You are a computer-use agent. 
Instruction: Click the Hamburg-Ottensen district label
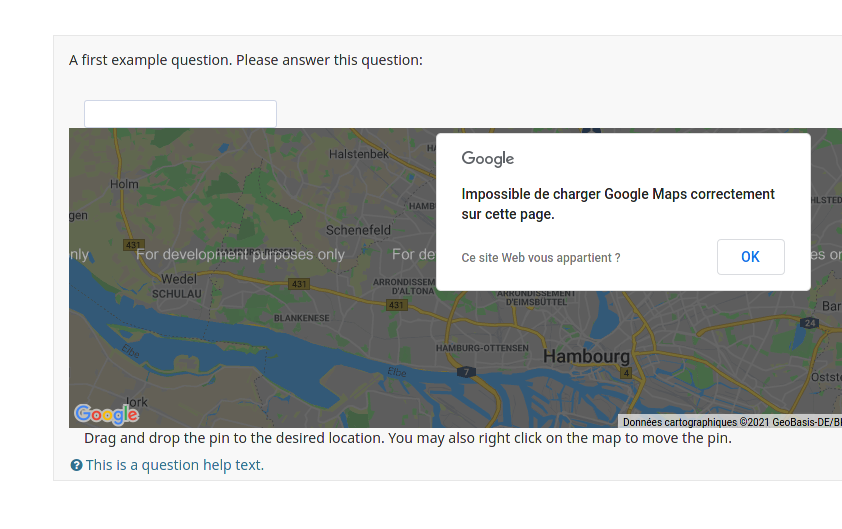click(488, 347)
